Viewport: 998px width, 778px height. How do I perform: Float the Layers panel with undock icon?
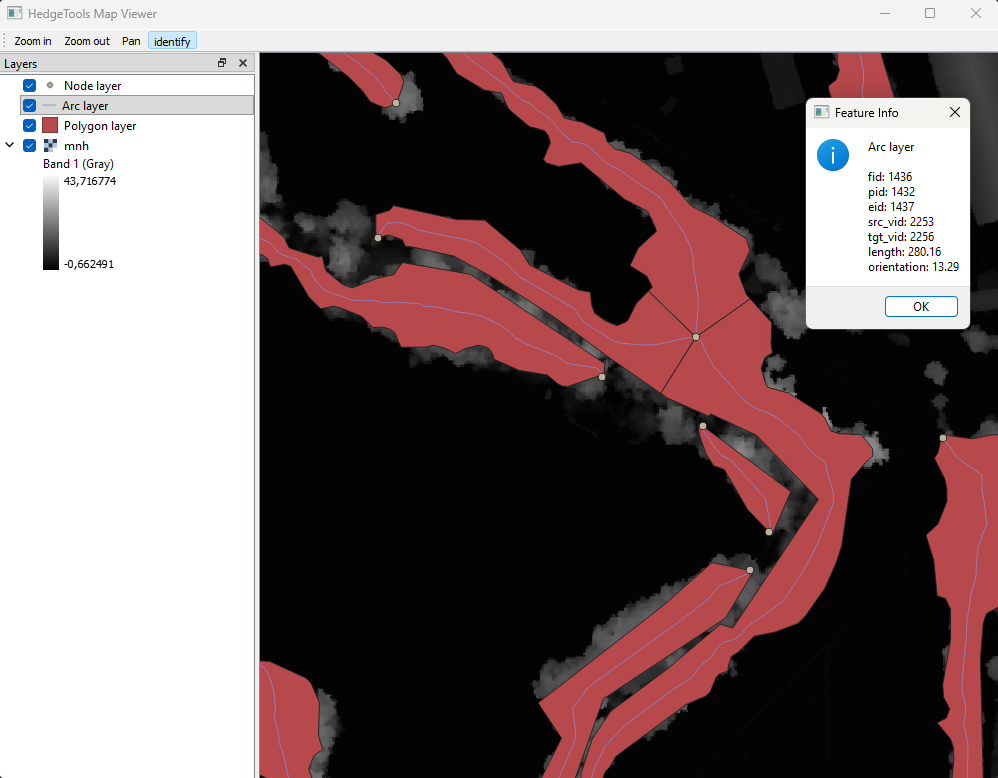[222, 63]
